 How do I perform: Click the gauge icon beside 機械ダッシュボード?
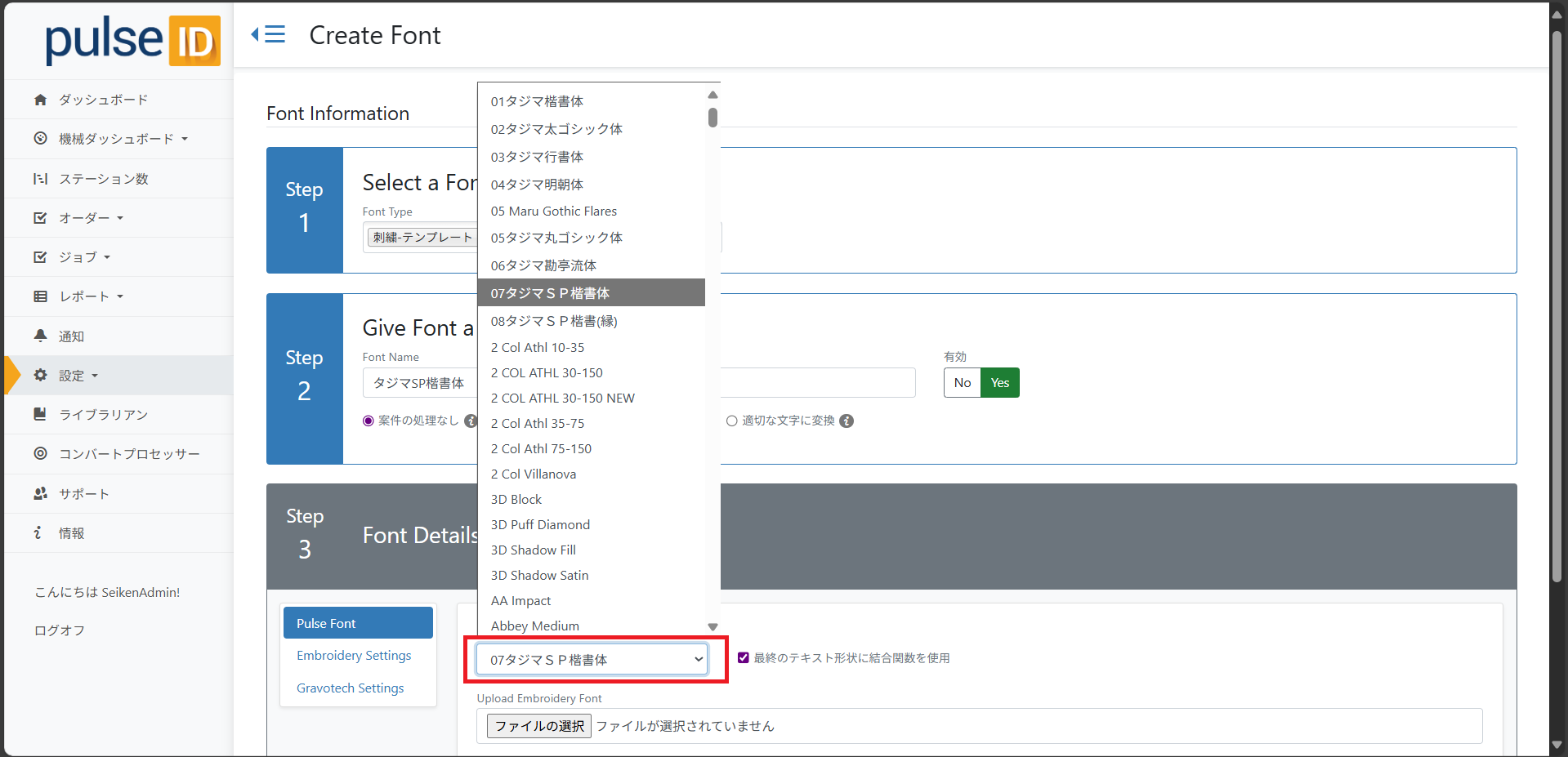[40, 139]
